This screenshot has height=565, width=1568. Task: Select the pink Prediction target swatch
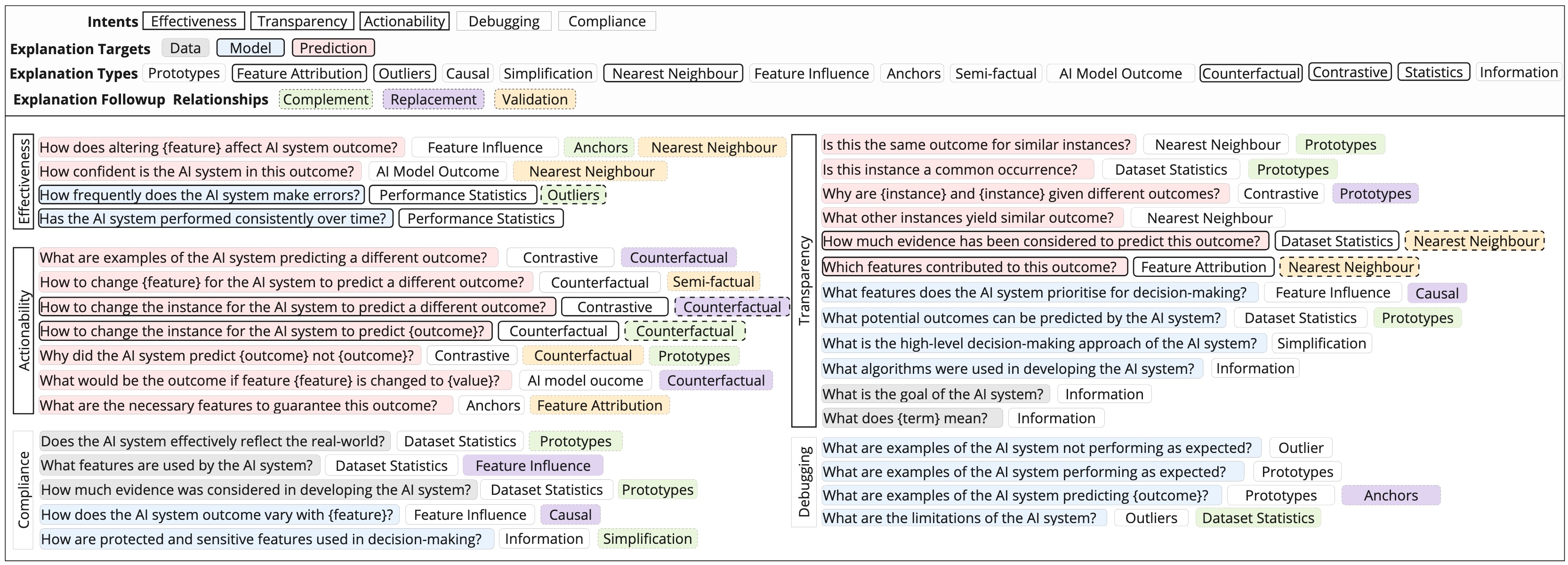(x=333, y=48)
